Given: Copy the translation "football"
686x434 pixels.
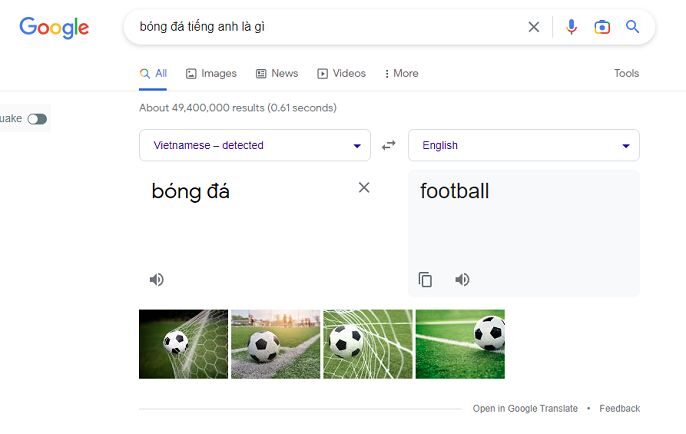Looking at the screenshot, I should 425,280.
